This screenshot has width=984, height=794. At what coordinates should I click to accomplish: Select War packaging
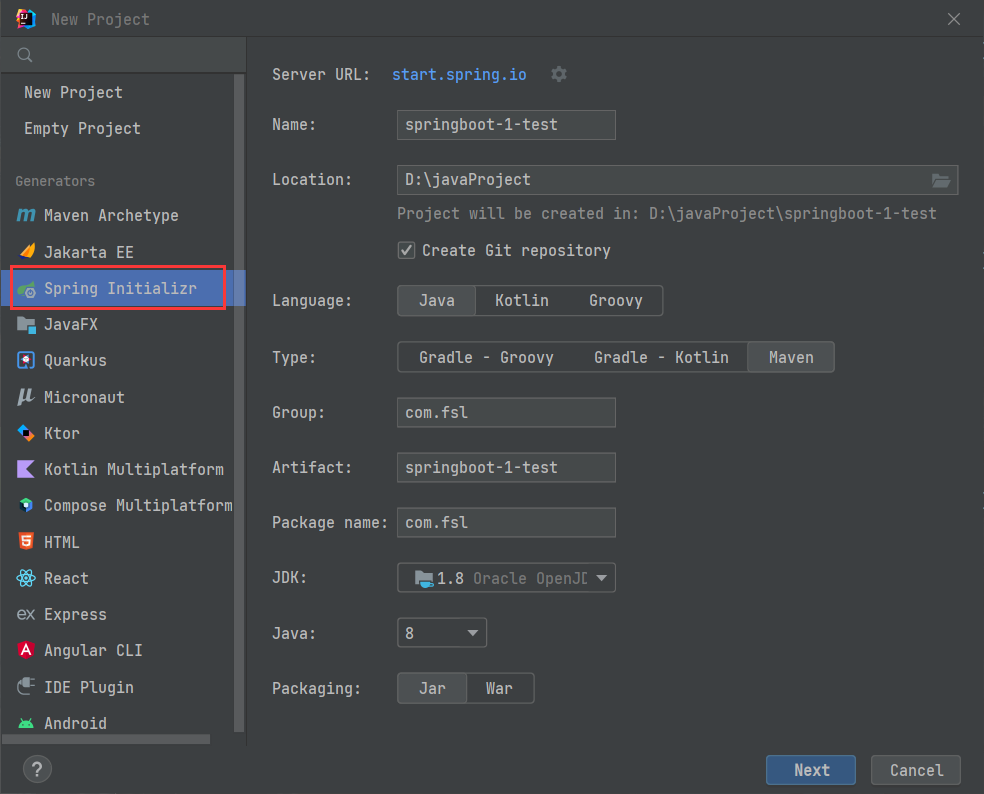coord(500,689)
